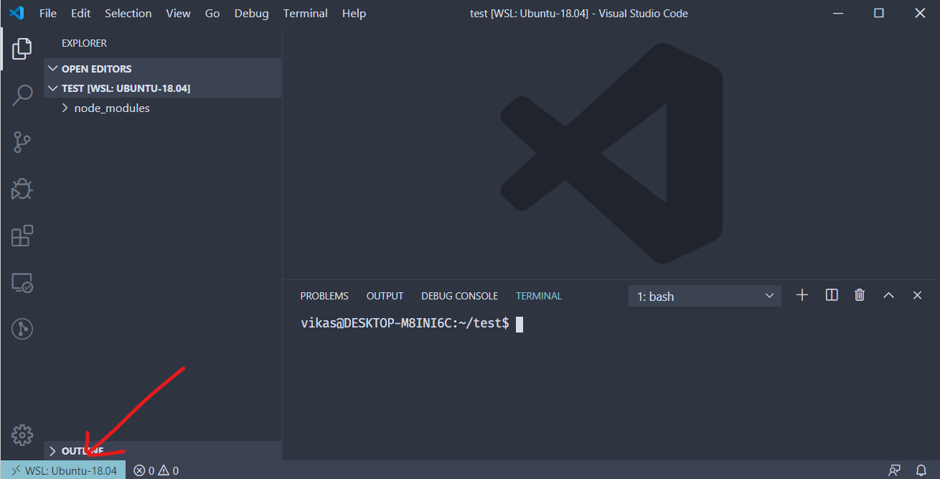Collapse the TEST [WSL: UBUNTU-18.04] section

coord(162,88)
